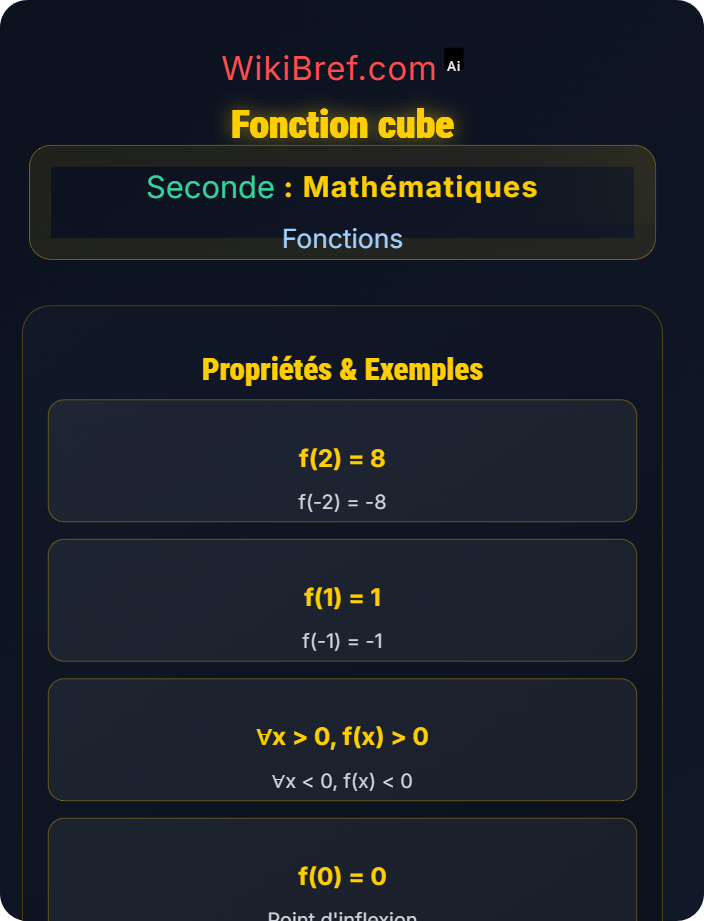704x921 pixels.
Task: Click the word Exemples in the heading
Action: (423, 369)
